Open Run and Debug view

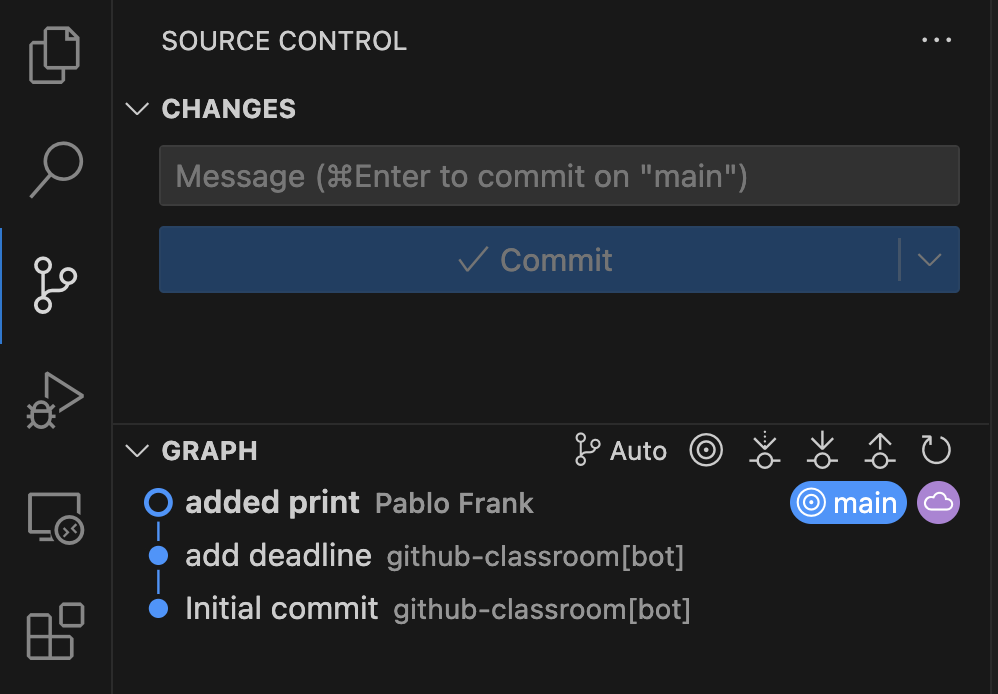[55, 400]
